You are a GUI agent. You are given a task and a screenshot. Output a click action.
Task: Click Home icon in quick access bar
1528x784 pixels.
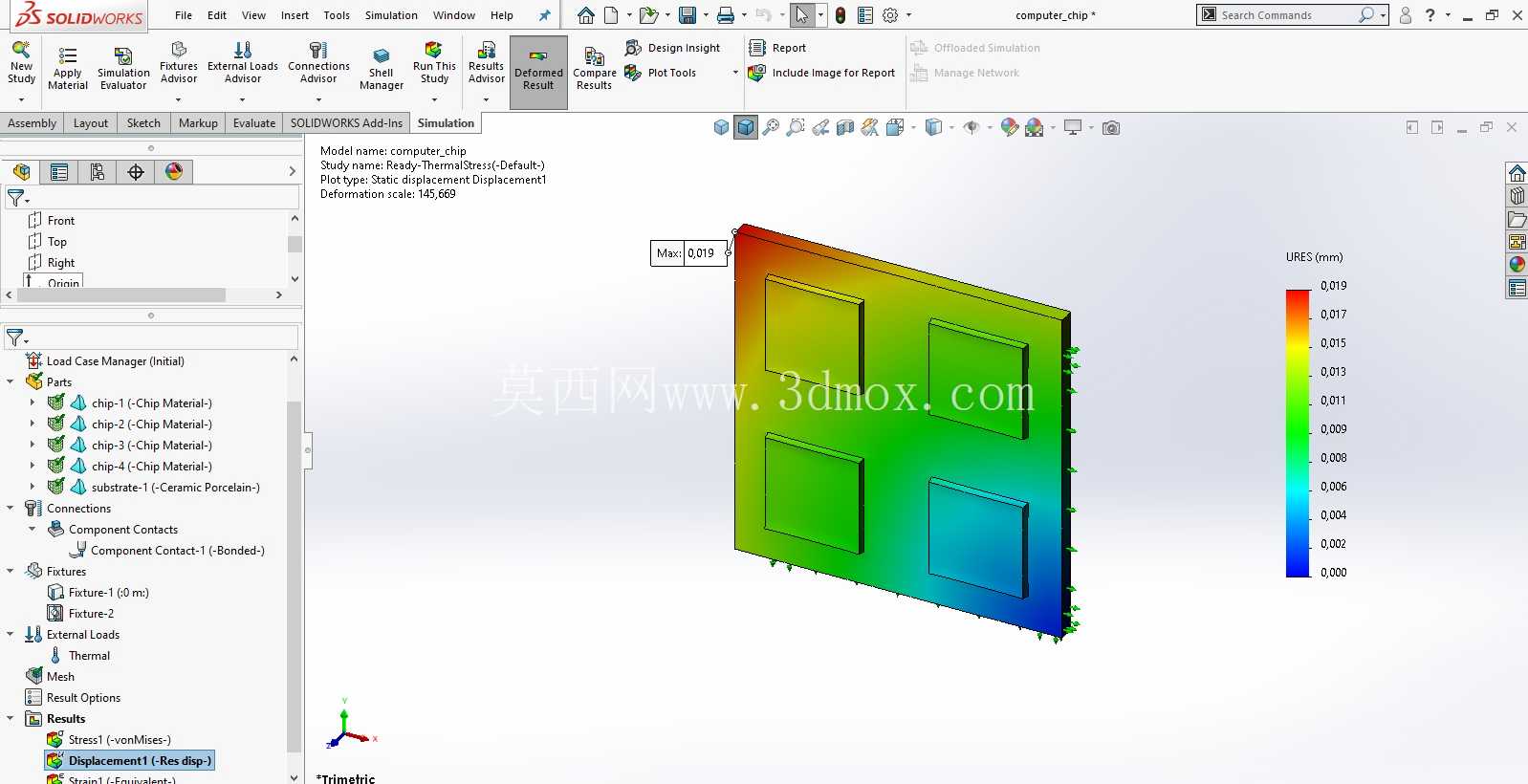(x=586, y=15)
